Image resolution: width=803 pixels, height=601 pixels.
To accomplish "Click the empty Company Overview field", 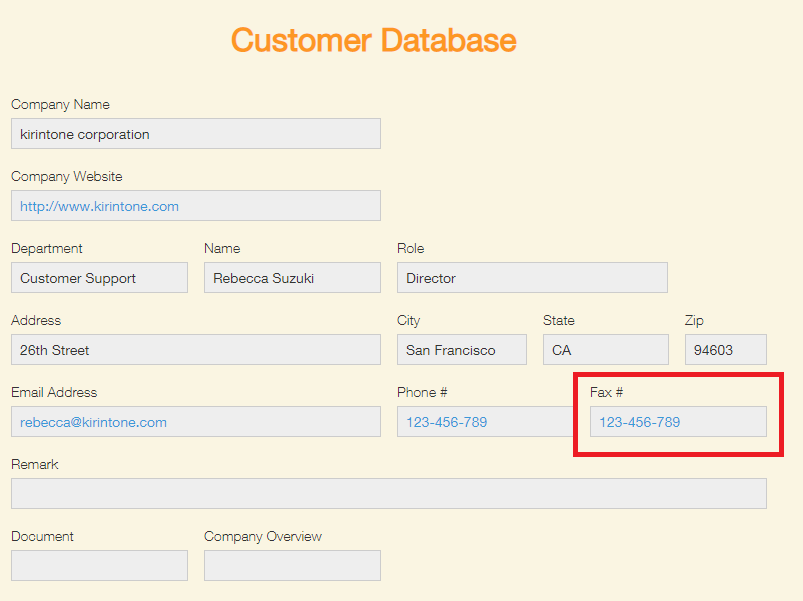I will [291, 565].
